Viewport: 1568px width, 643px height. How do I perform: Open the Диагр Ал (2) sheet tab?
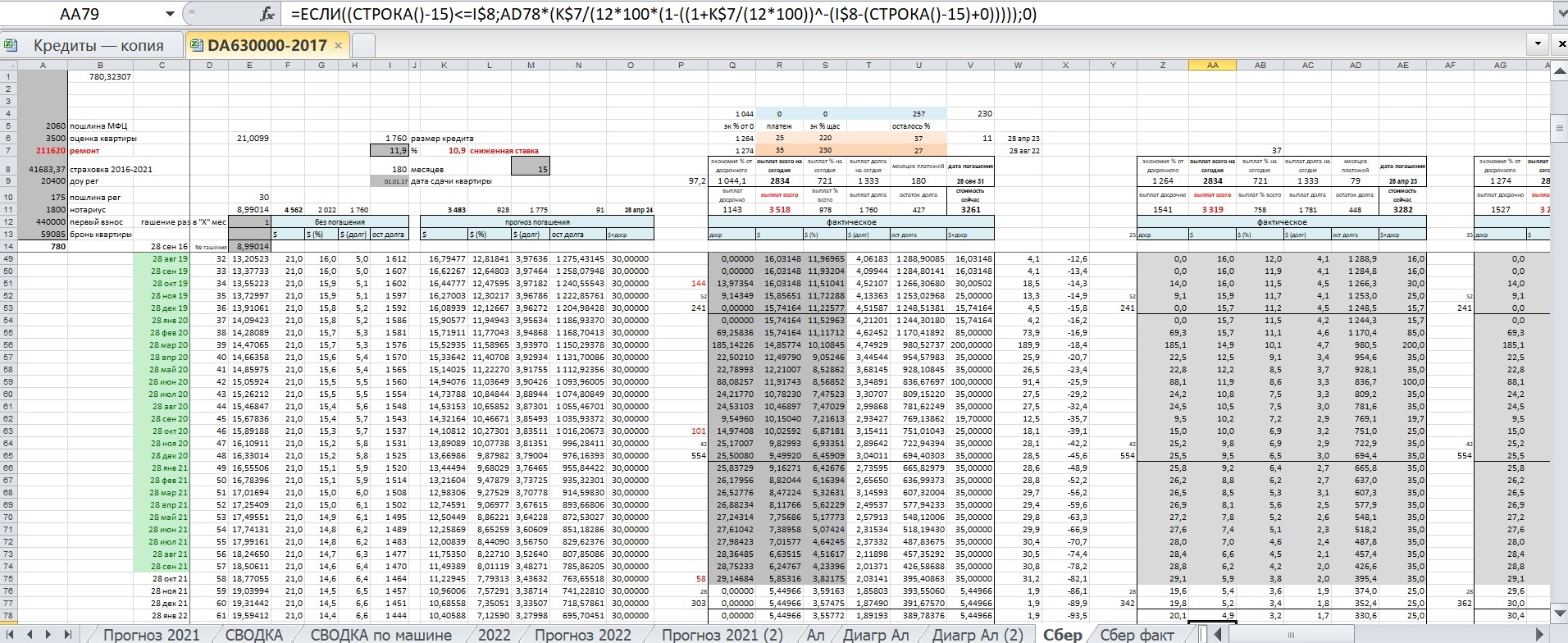pos(978,635)
